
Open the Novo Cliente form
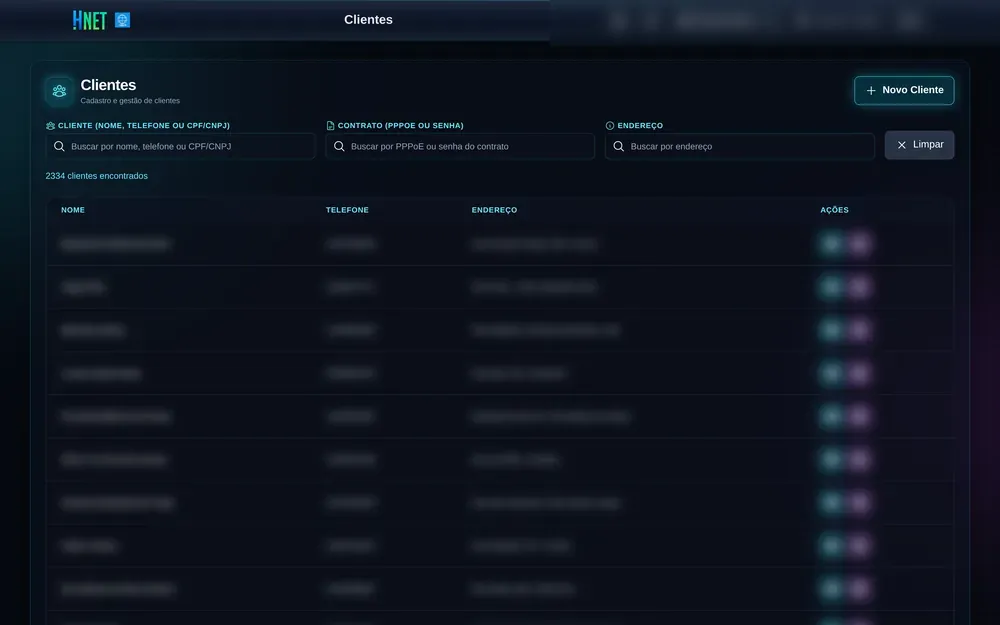pos(904,91)
